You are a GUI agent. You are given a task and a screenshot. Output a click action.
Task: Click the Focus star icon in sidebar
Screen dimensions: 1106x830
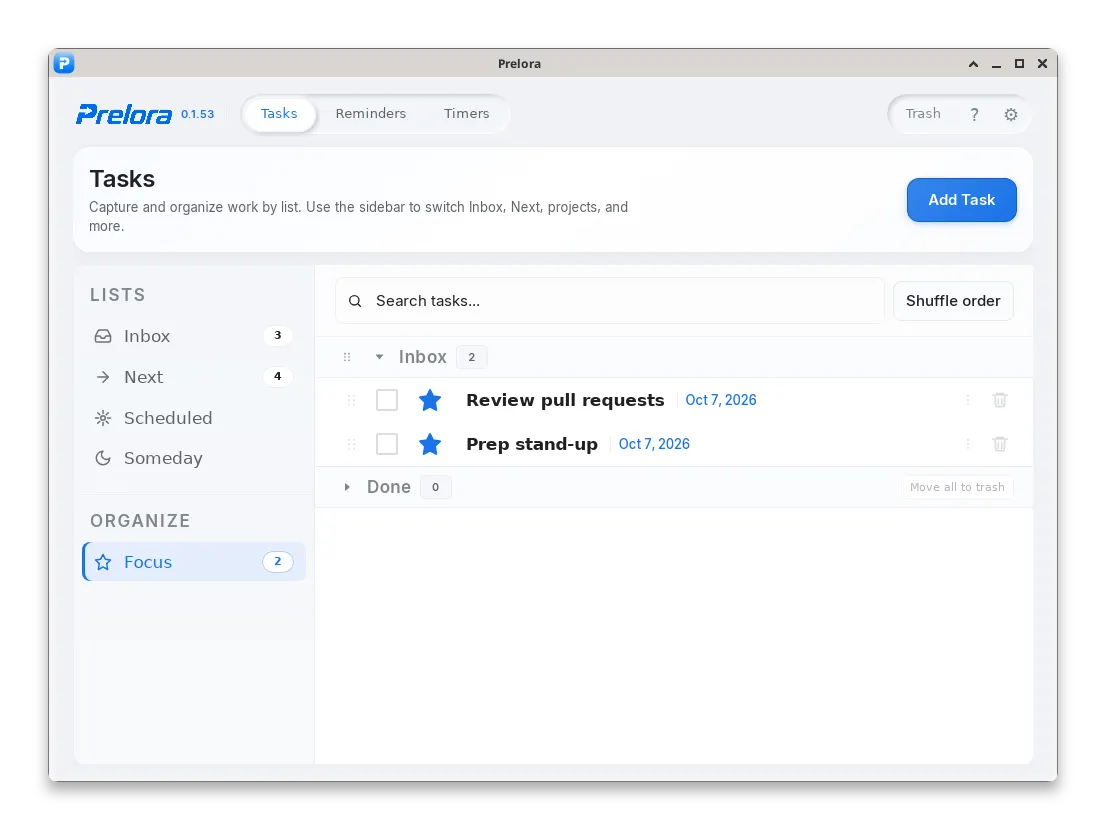[103, 562]
